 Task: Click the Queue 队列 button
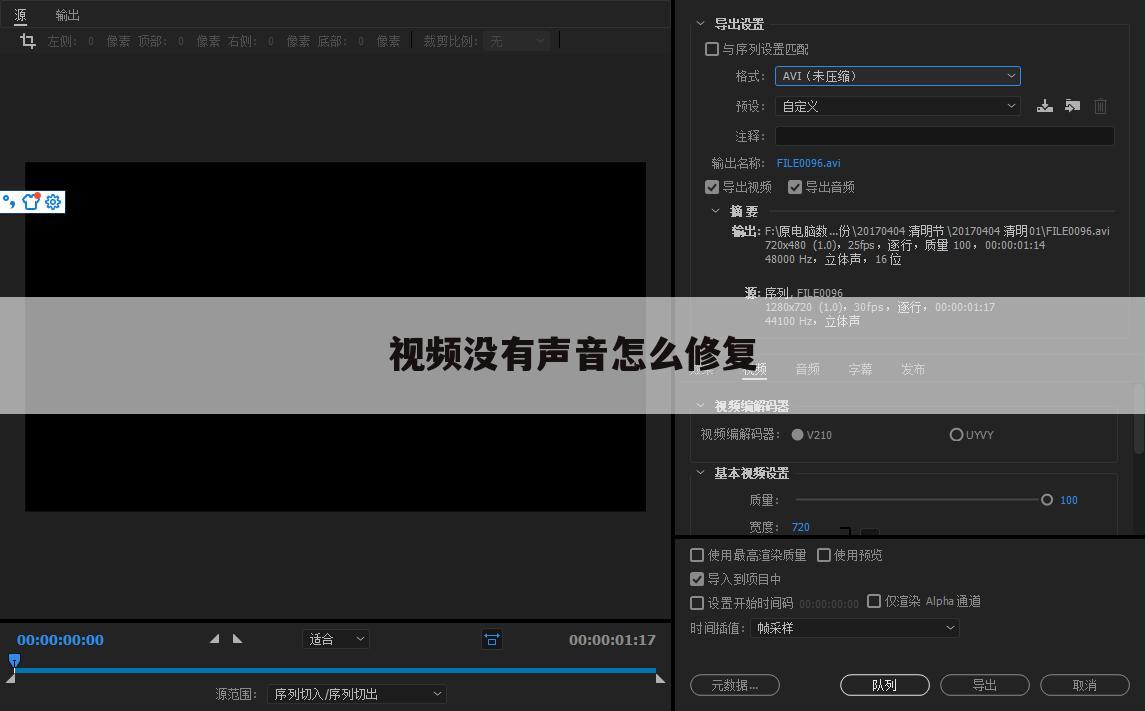click(884, 685)
